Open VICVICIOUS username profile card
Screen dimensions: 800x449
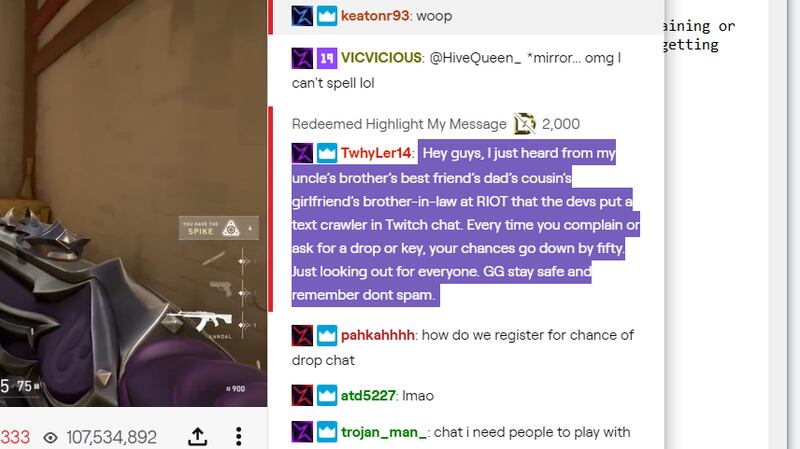click(x=381, y=58)
